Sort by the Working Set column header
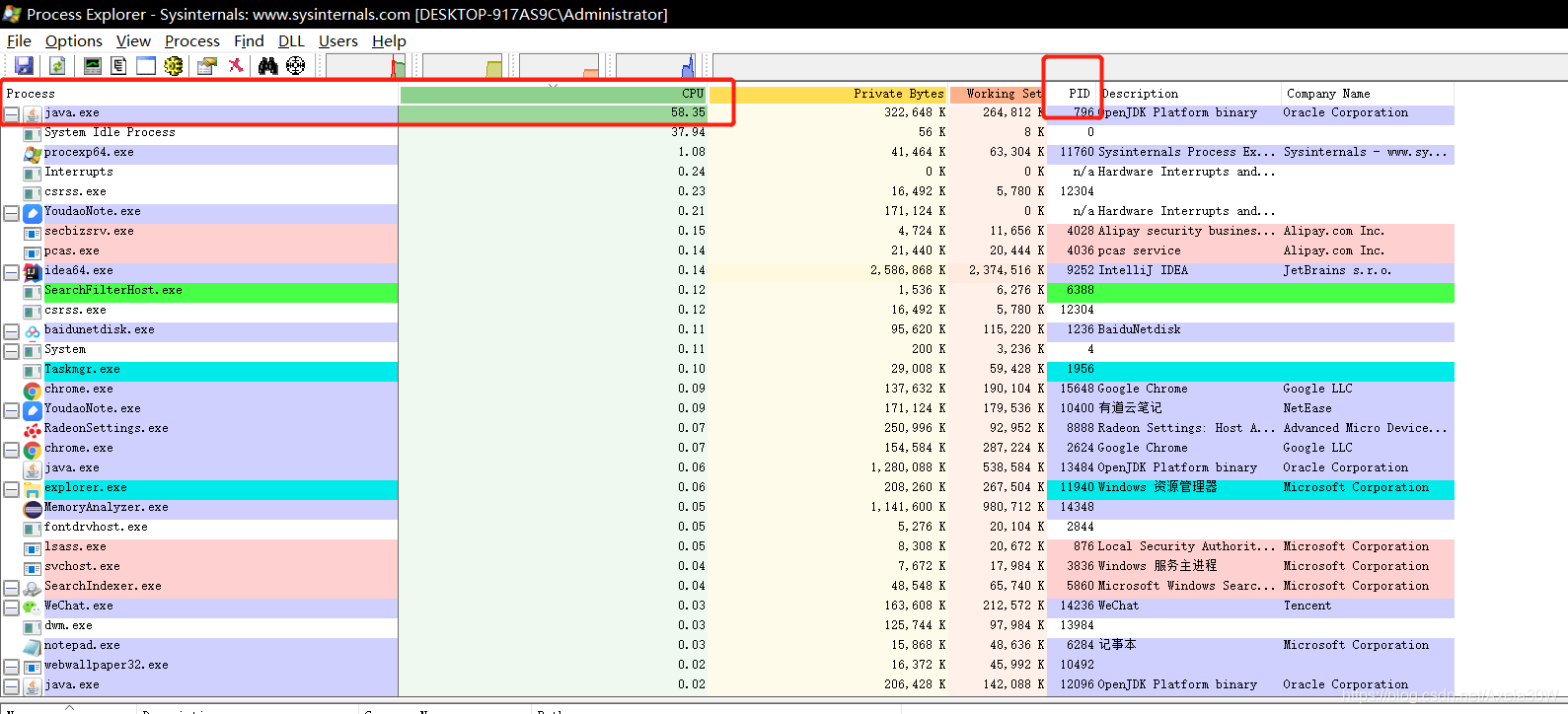 point(997,94)
